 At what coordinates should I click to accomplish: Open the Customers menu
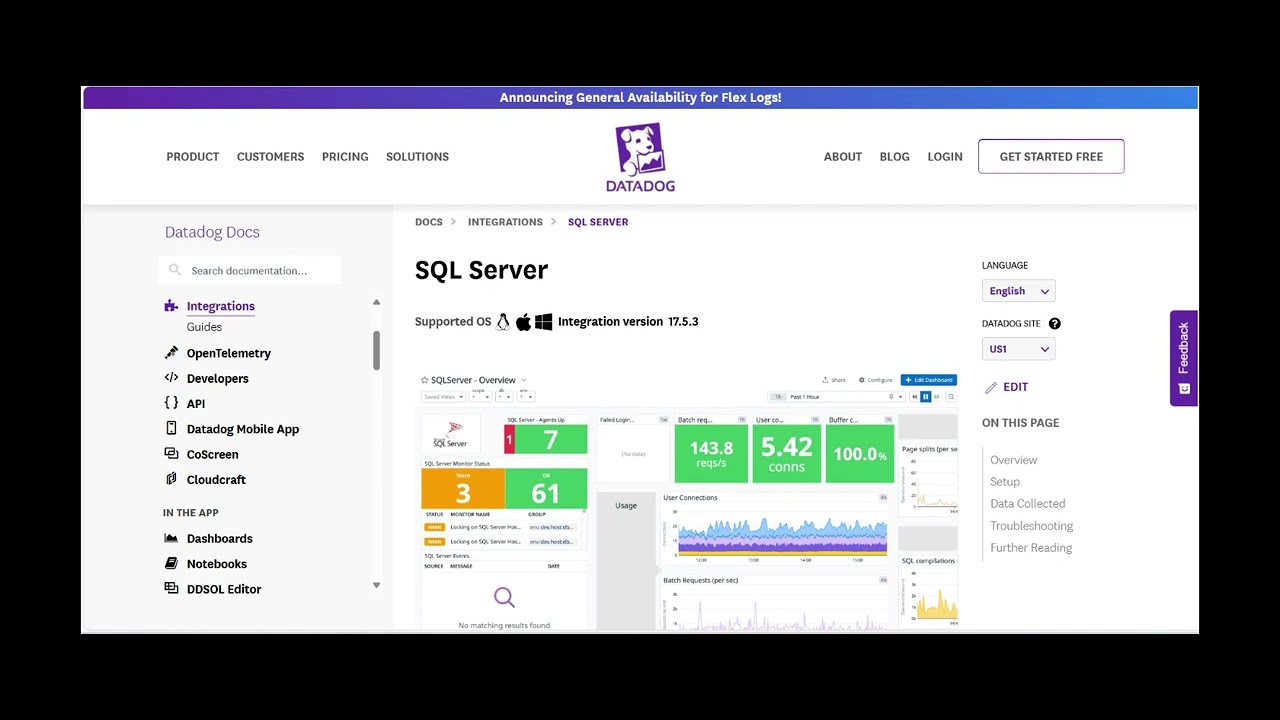pyautogui.click(x=270, y=157)
